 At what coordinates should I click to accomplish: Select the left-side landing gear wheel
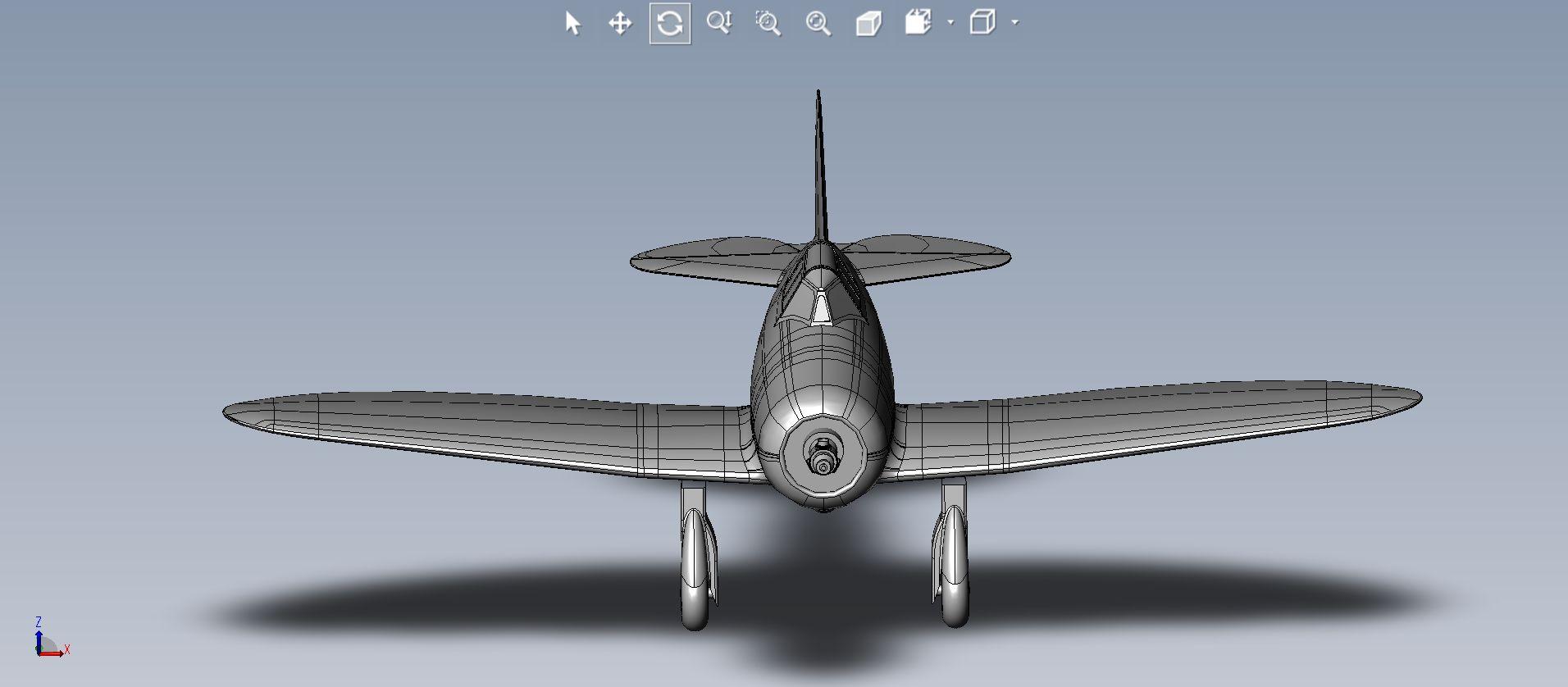[x=695, y=574]
